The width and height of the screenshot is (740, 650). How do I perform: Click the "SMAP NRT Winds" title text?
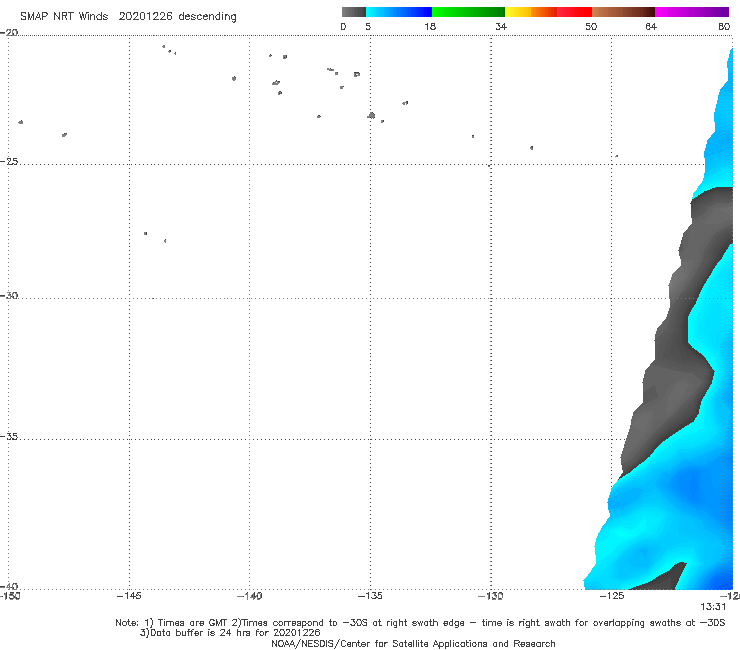64,16
